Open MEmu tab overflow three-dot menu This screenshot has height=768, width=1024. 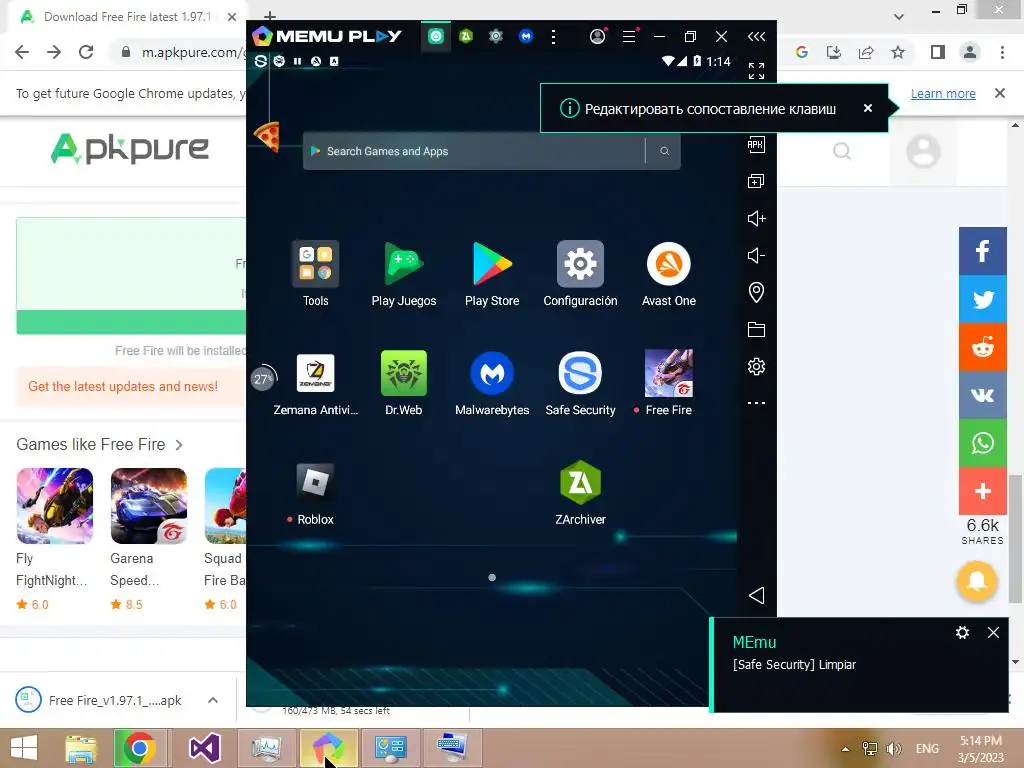coord(553,37)
